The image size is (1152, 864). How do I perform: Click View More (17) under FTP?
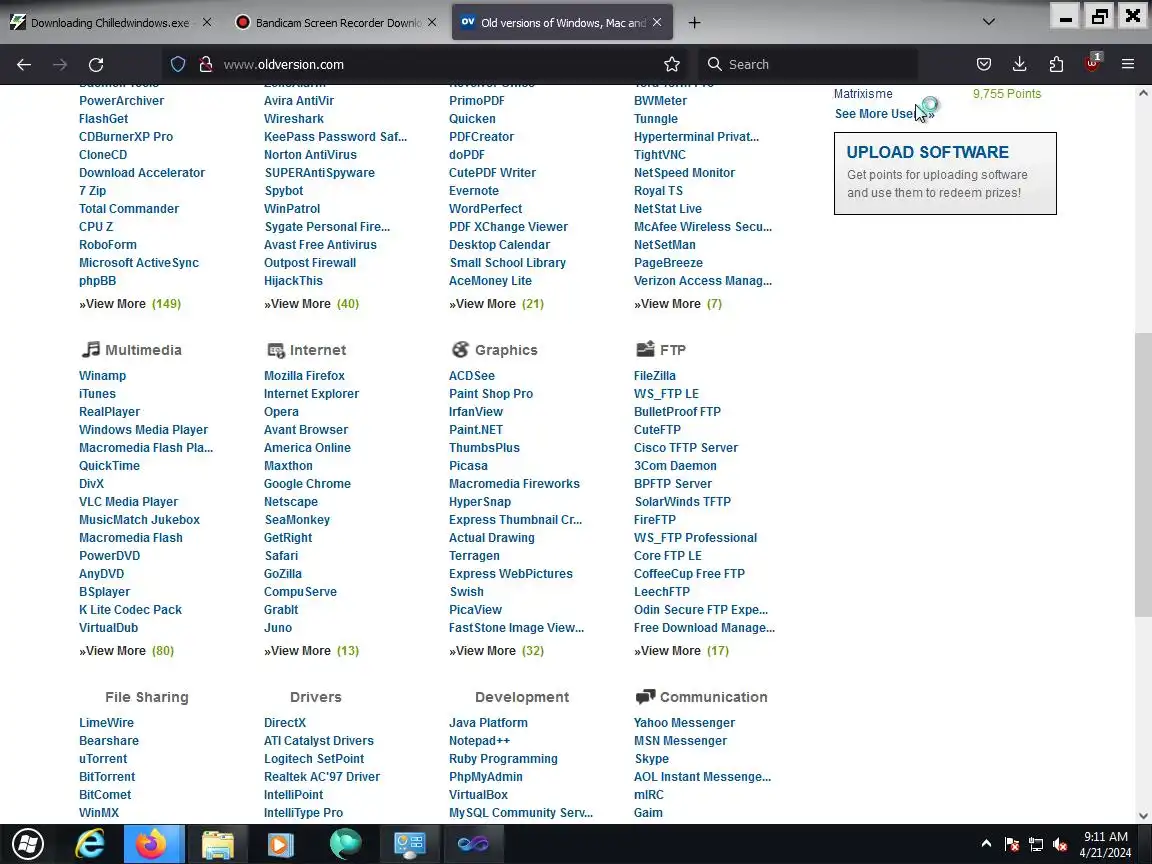tap(681, 651)
